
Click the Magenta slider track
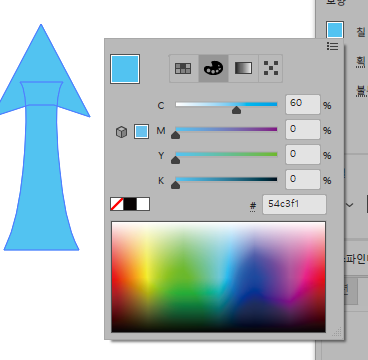226,129
